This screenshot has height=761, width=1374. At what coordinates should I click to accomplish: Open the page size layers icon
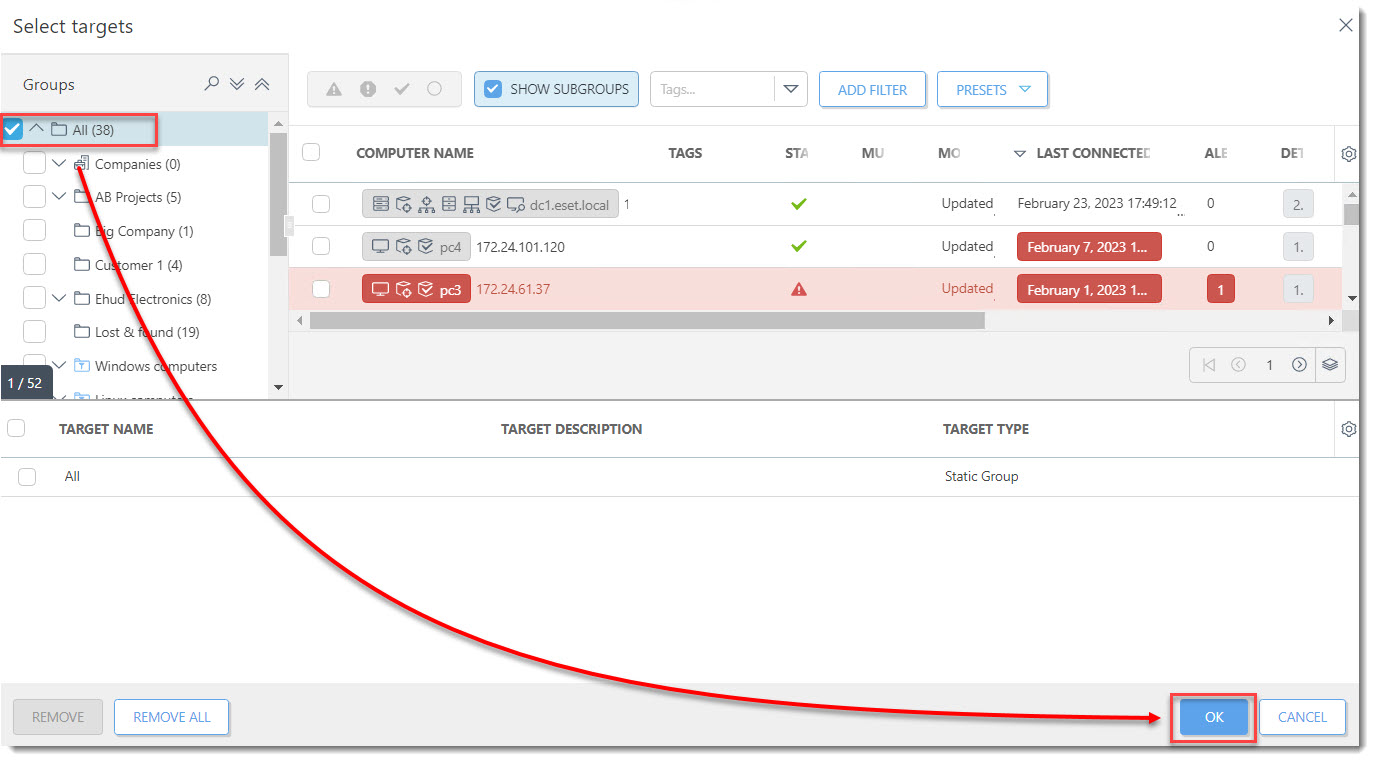pyautogui.click(x=1329, y=365)
